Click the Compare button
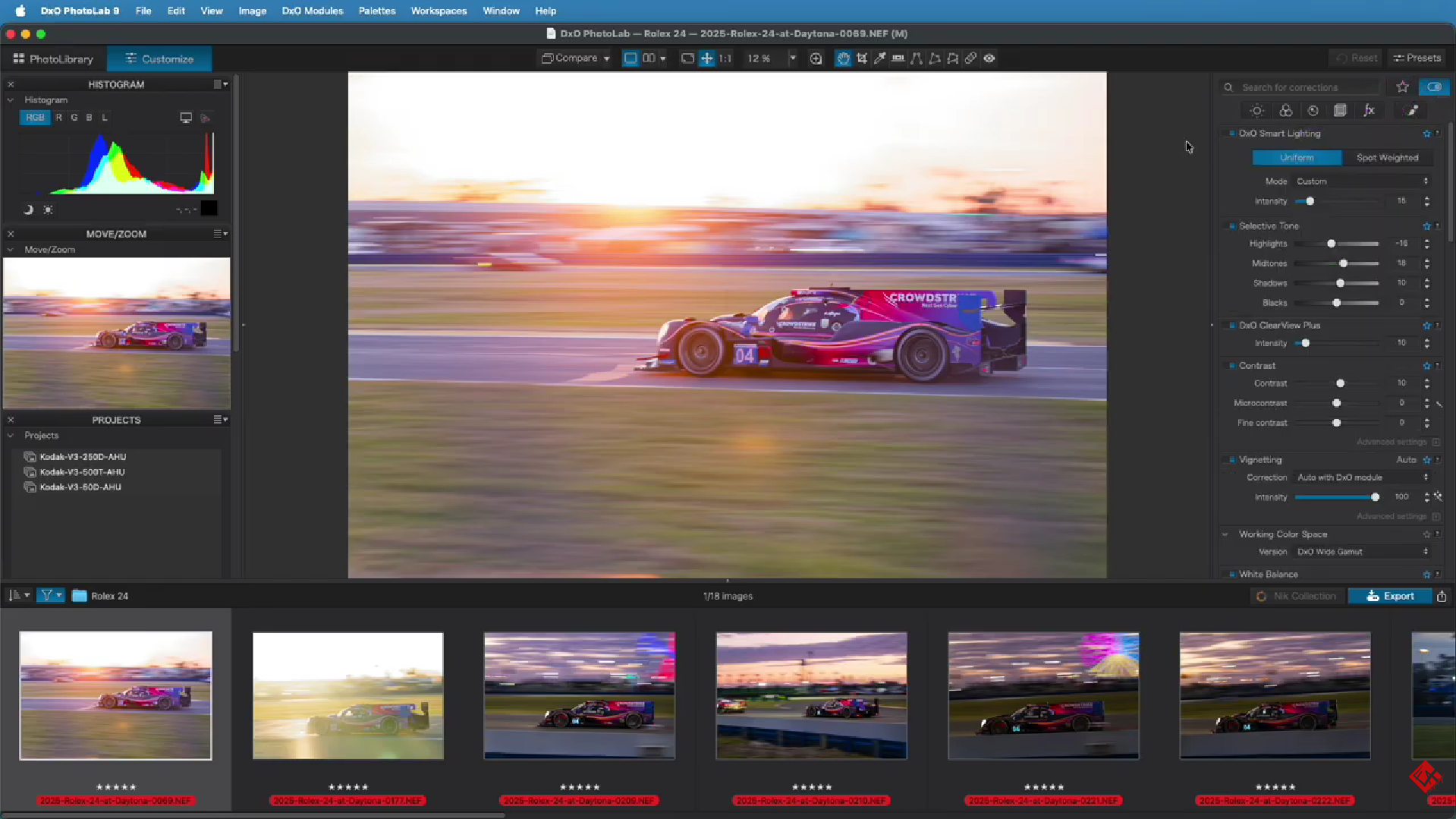The height and width of the screenshot is (819, 1456). 570,58
